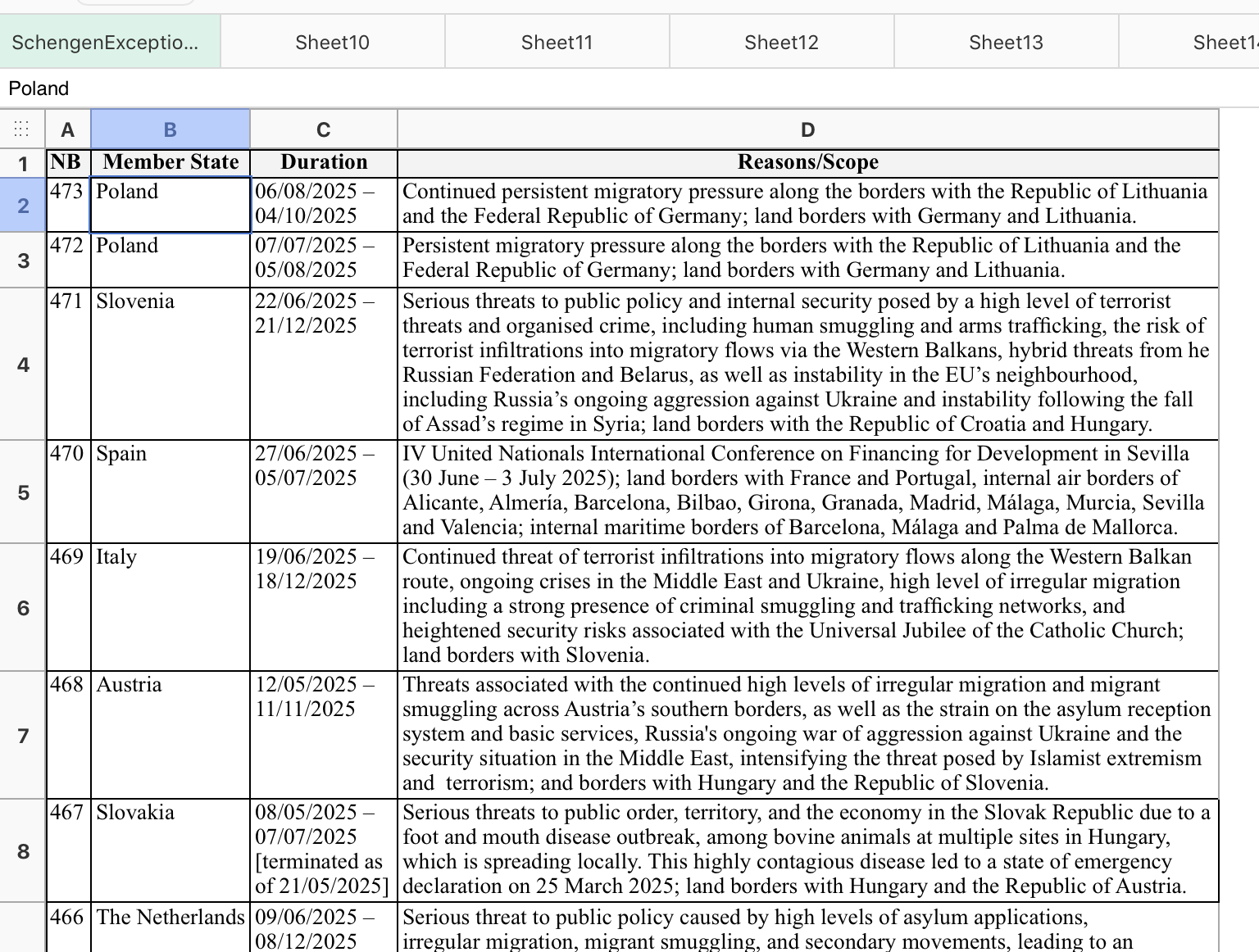Select row 5 header
This screenshot has width=1259, height=952.
(23, 492)
